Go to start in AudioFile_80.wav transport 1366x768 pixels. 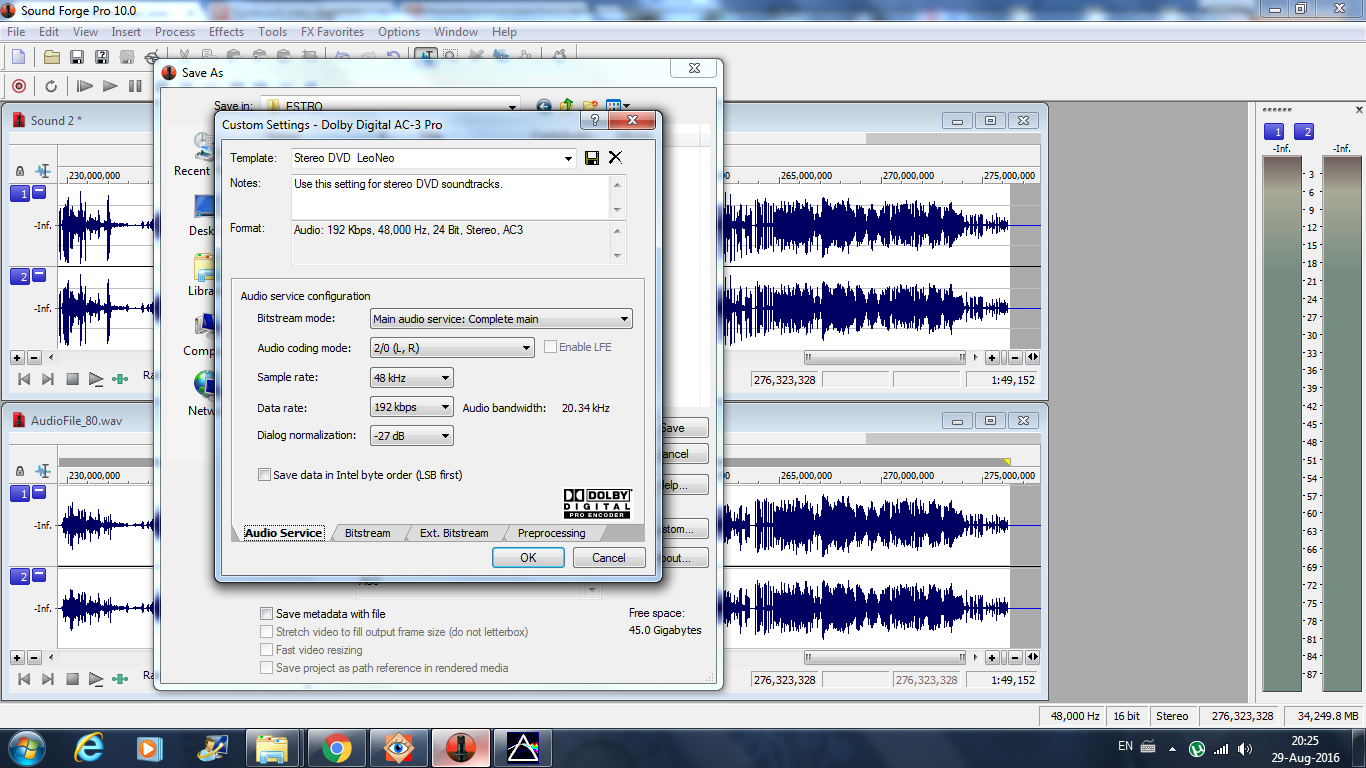(x=24, y=679)
